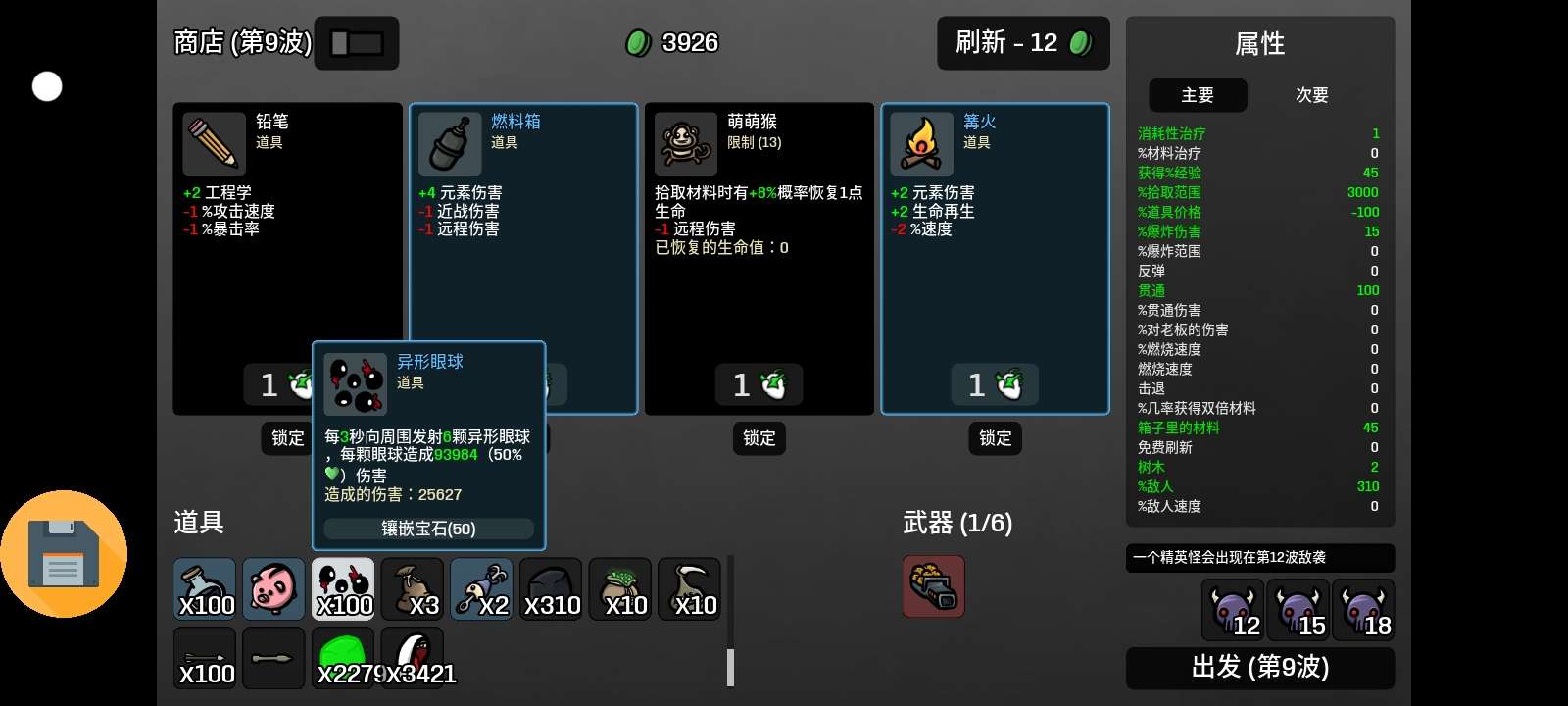Select the green slime item x2279
The image size is (1568, 706).
343,658
